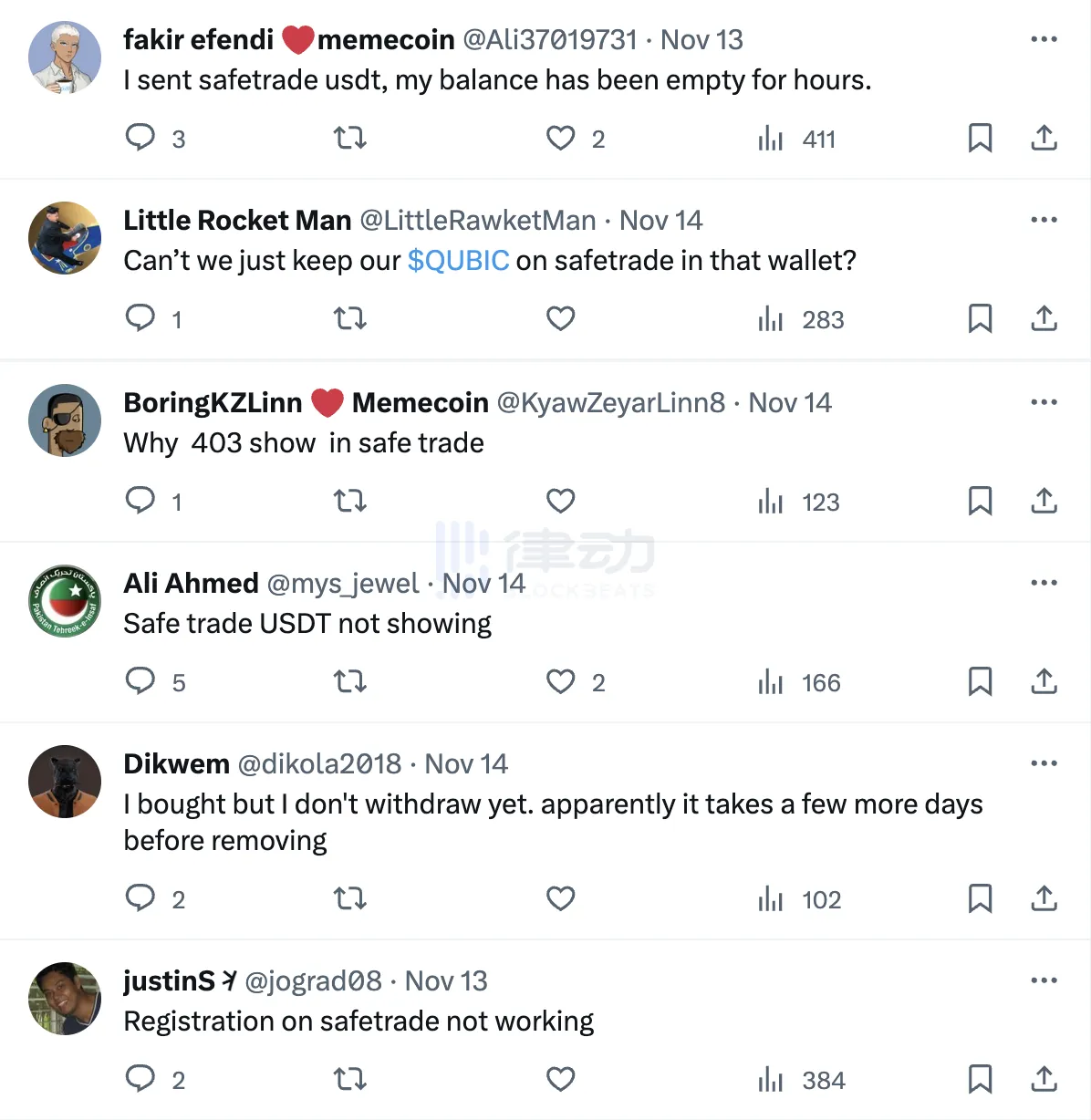Viewport: 1091px width, 1120px height.
Task: Reply to fakir efendi's tweet
Action: point(140,138)
